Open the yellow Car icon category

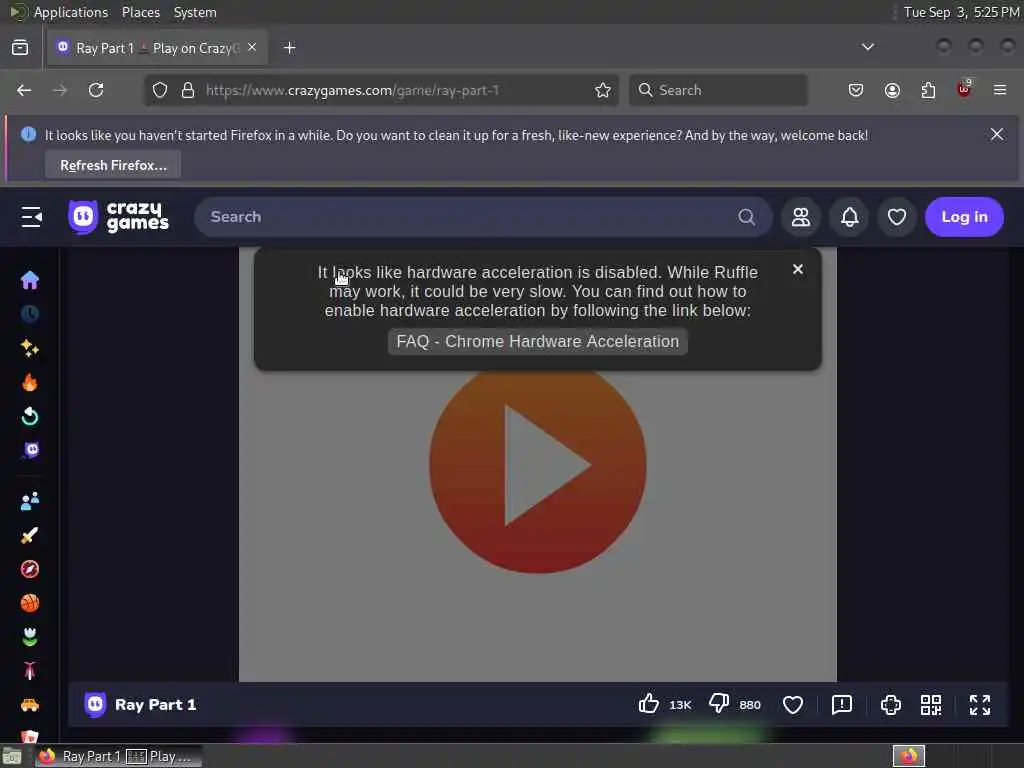(30, 705)
